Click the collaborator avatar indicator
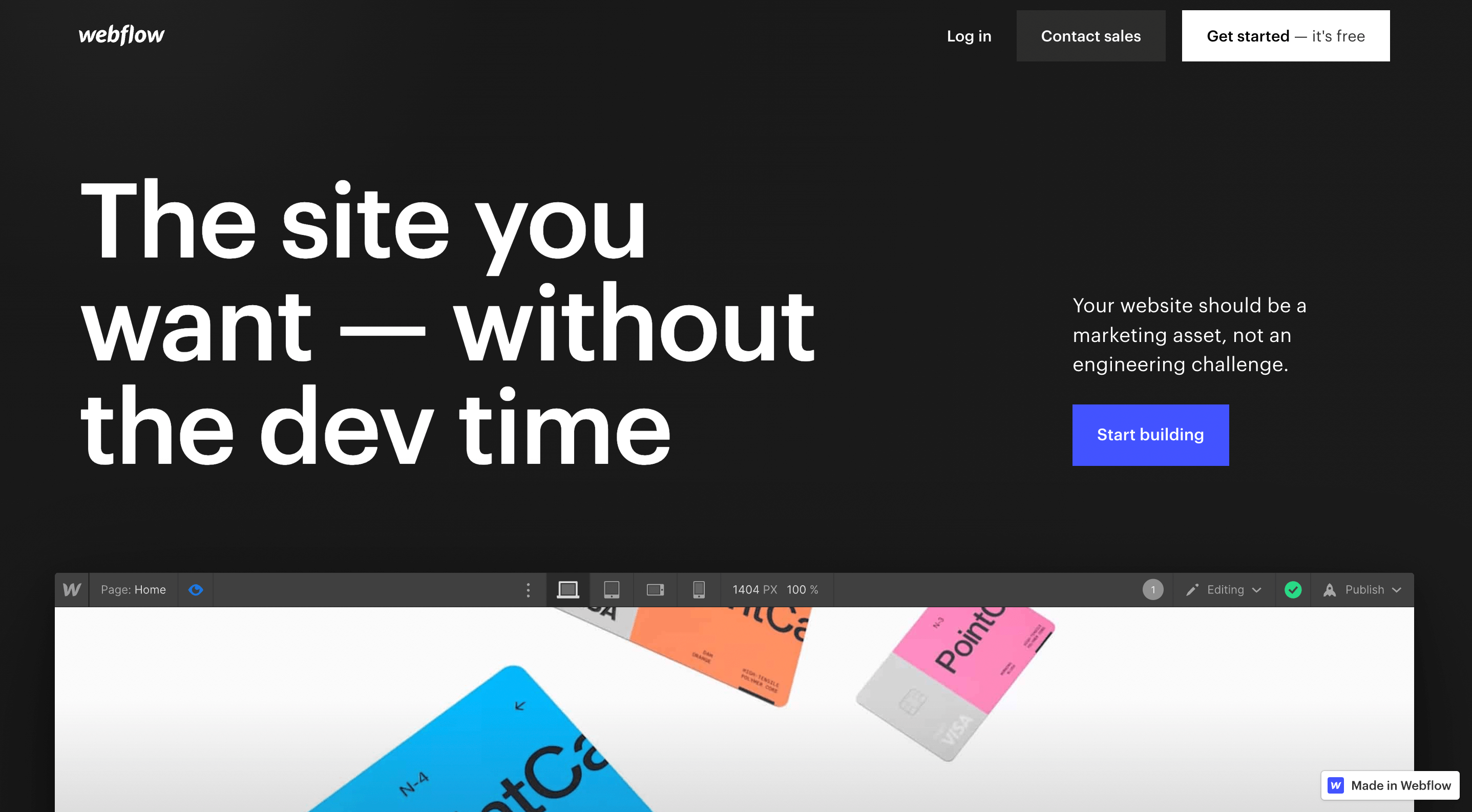The image size is (1472, 812). point(1153,590)
